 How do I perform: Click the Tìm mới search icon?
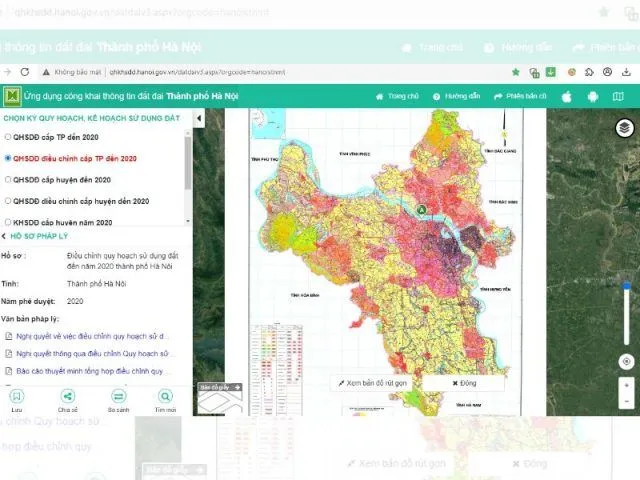coord(165,396)
